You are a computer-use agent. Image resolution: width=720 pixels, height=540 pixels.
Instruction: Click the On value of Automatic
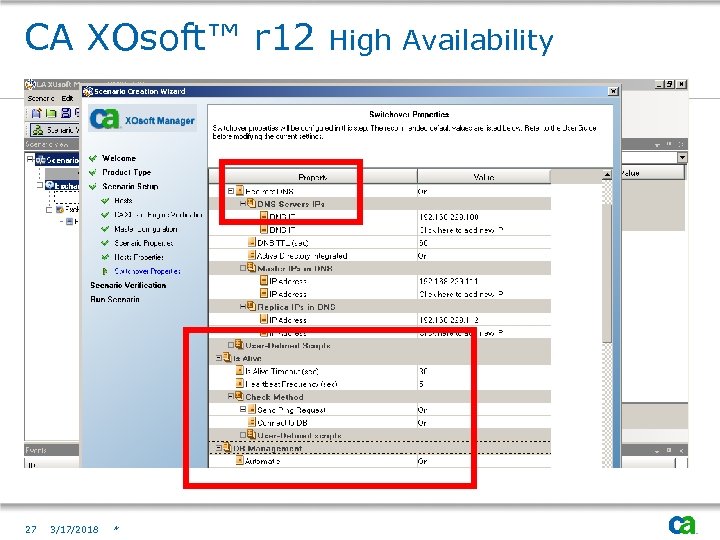coord(422,461)
